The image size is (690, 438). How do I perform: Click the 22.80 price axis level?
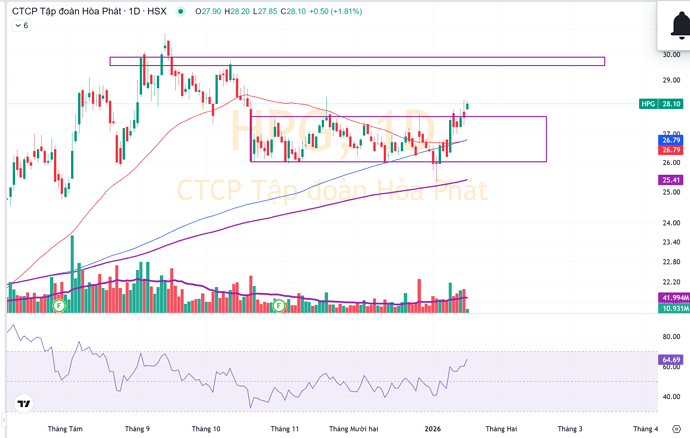pos(672,262)
